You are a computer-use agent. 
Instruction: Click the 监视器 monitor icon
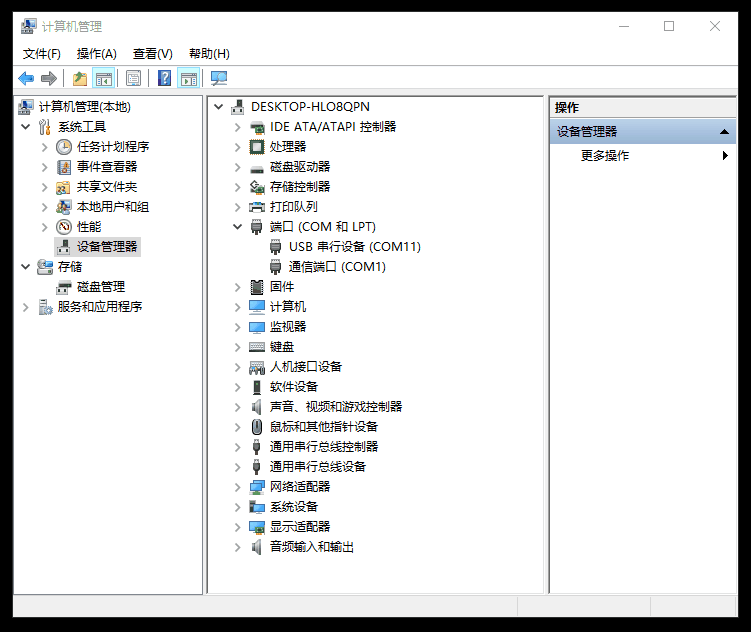tap(257, 327)
